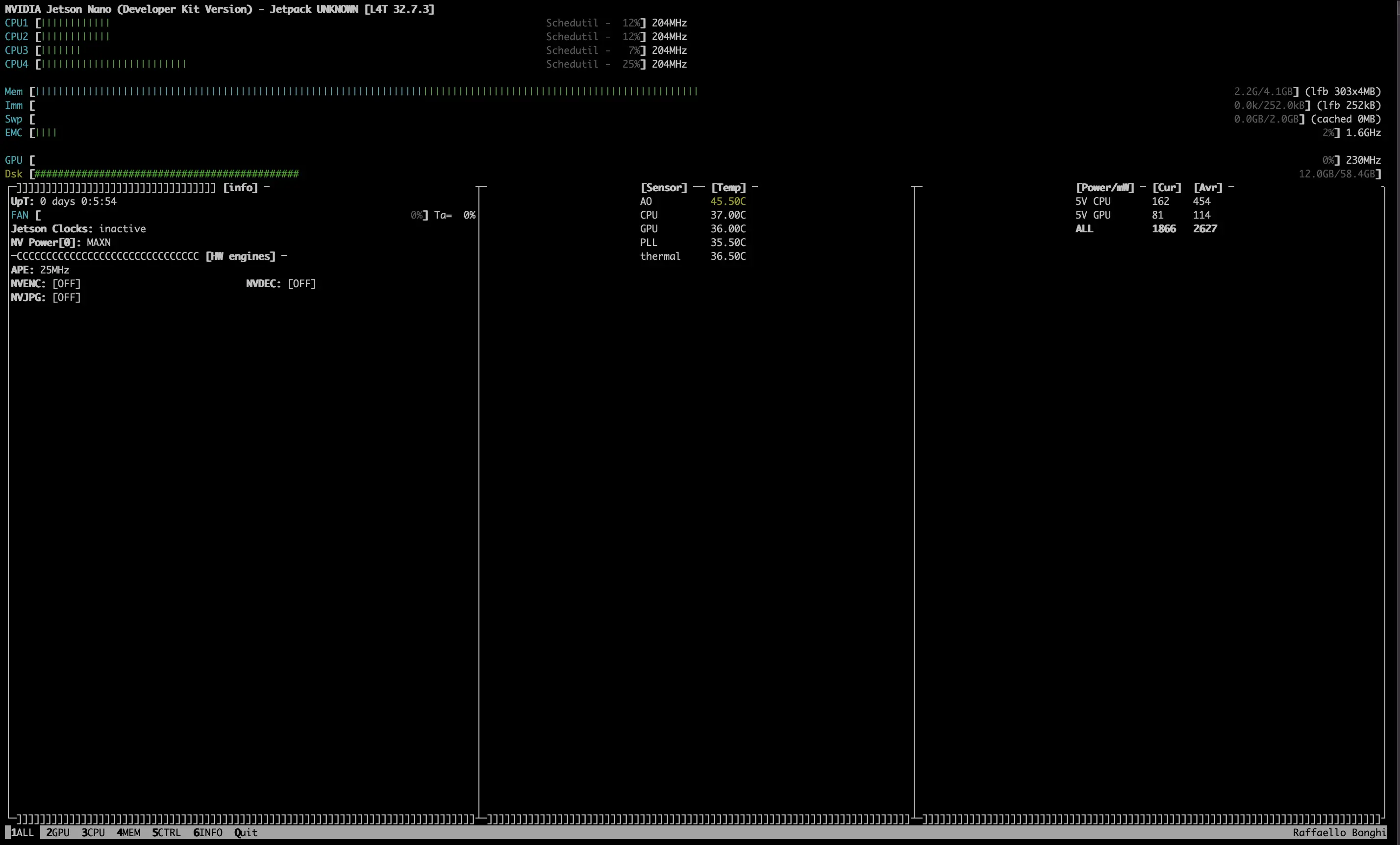Open the 5CTRL tab
Image resolution: width=1400 pixels, height=845 pixels.
tap(167, 832)
